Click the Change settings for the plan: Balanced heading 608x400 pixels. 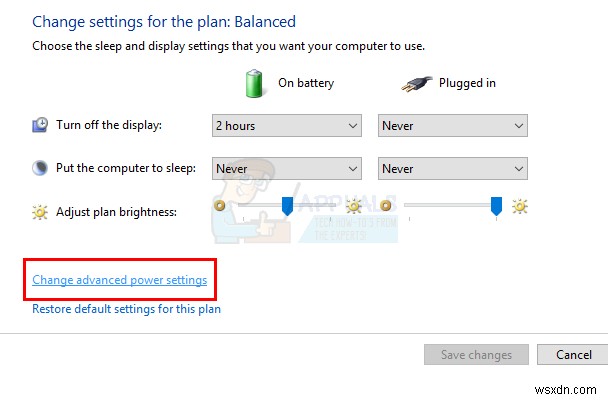[164, 21]
